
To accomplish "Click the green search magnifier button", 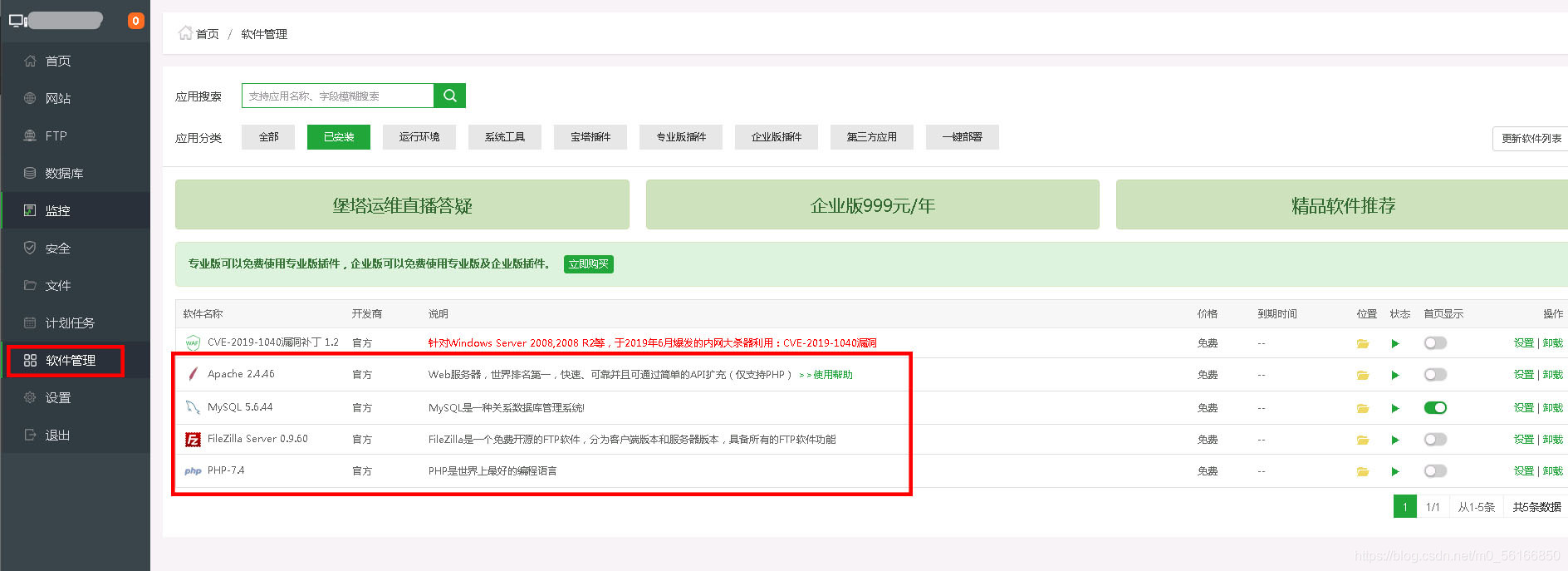I will click(x=449, y=96).
